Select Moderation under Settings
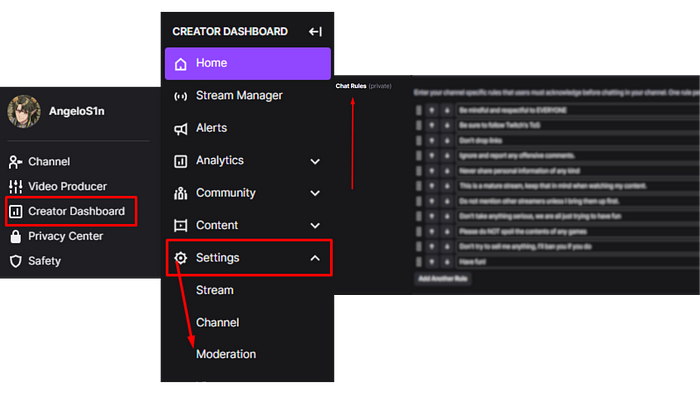 click(226, 354)
